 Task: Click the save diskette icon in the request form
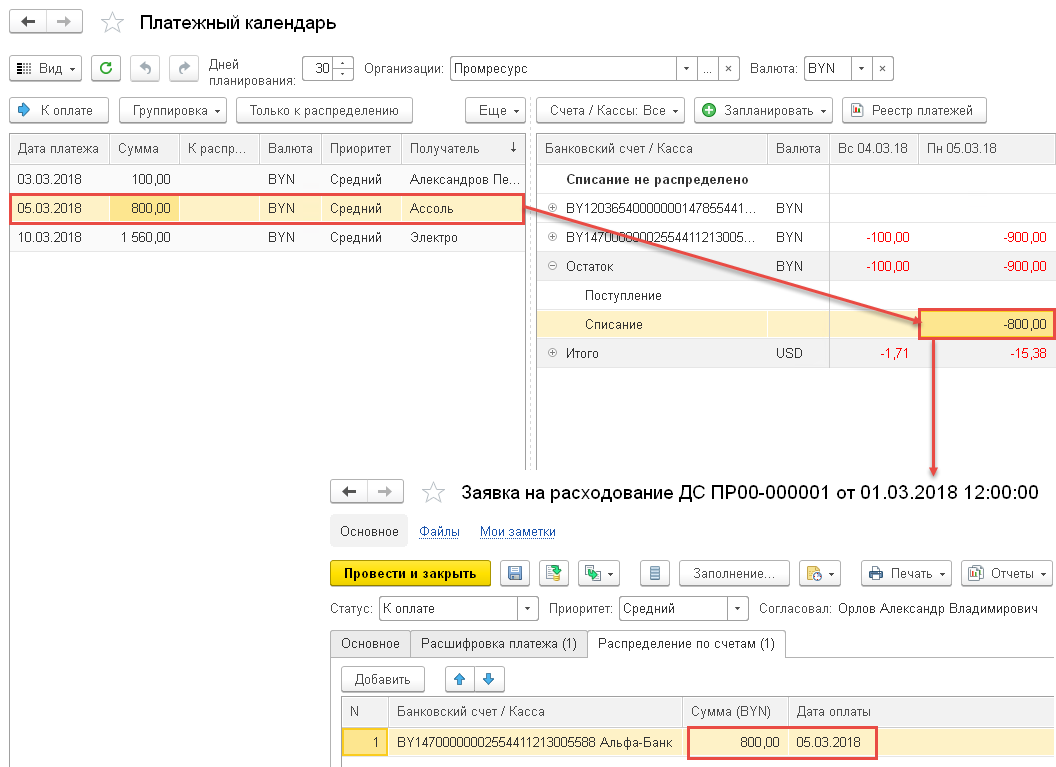(515, 573)
